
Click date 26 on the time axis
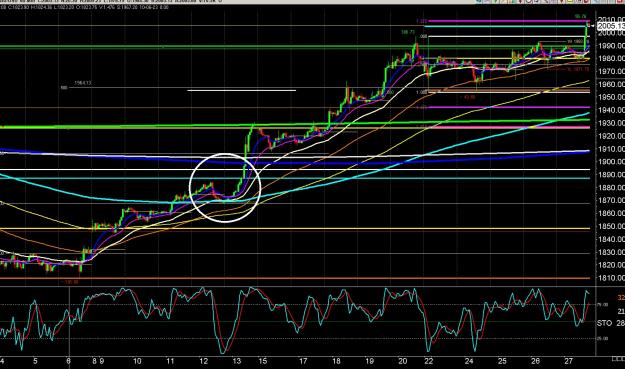click(535, 361)
